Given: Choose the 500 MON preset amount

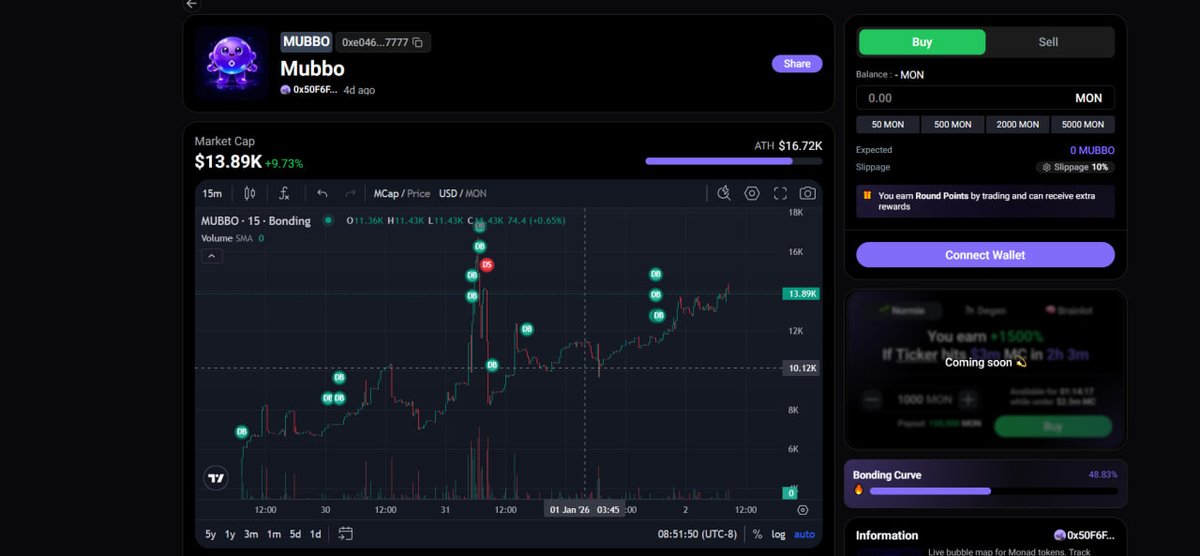Looking at the screenshot, I should pos(952,124).
